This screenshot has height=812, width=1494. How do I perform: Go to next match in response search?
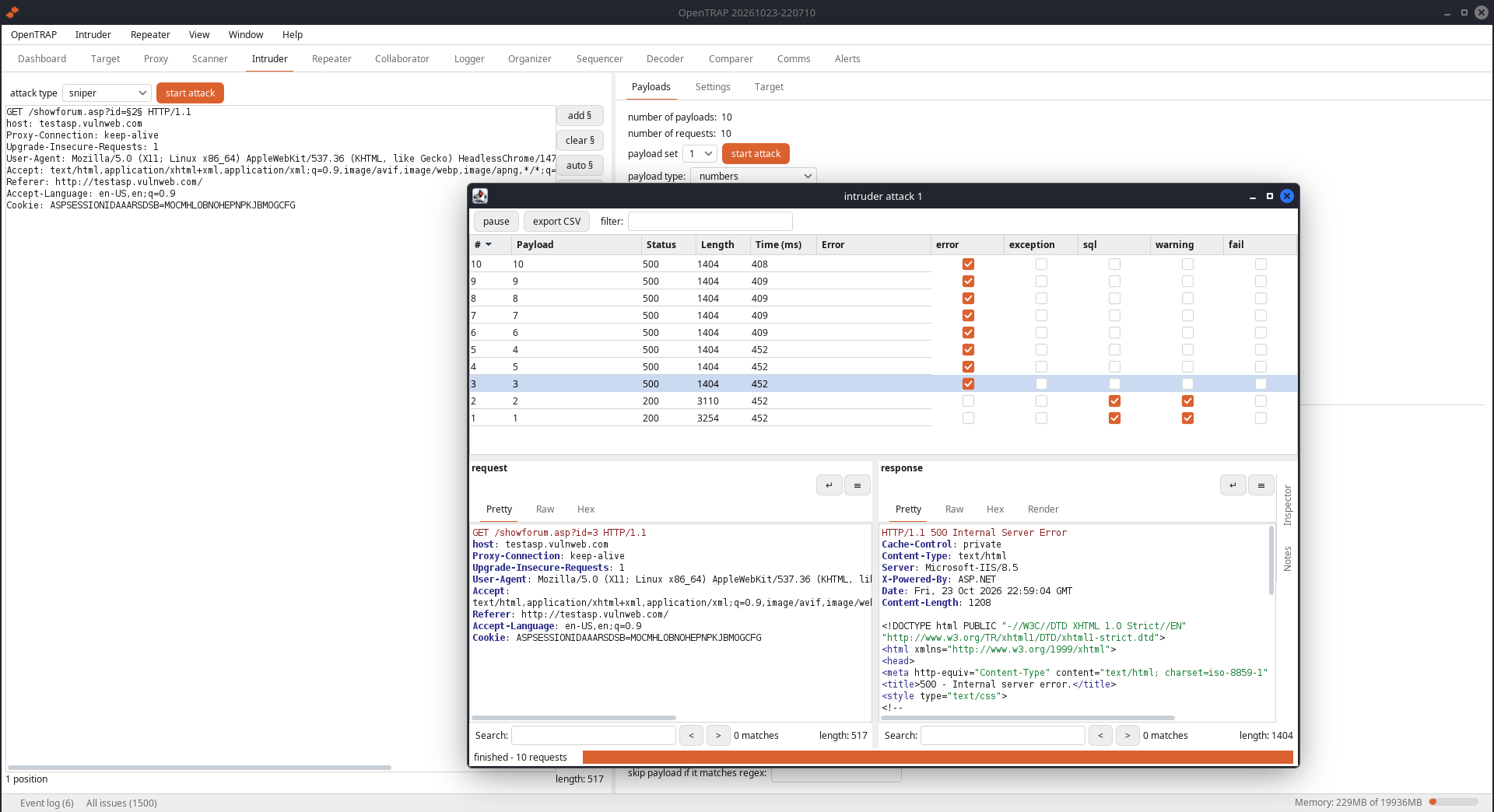click(x=1128, y=735)
